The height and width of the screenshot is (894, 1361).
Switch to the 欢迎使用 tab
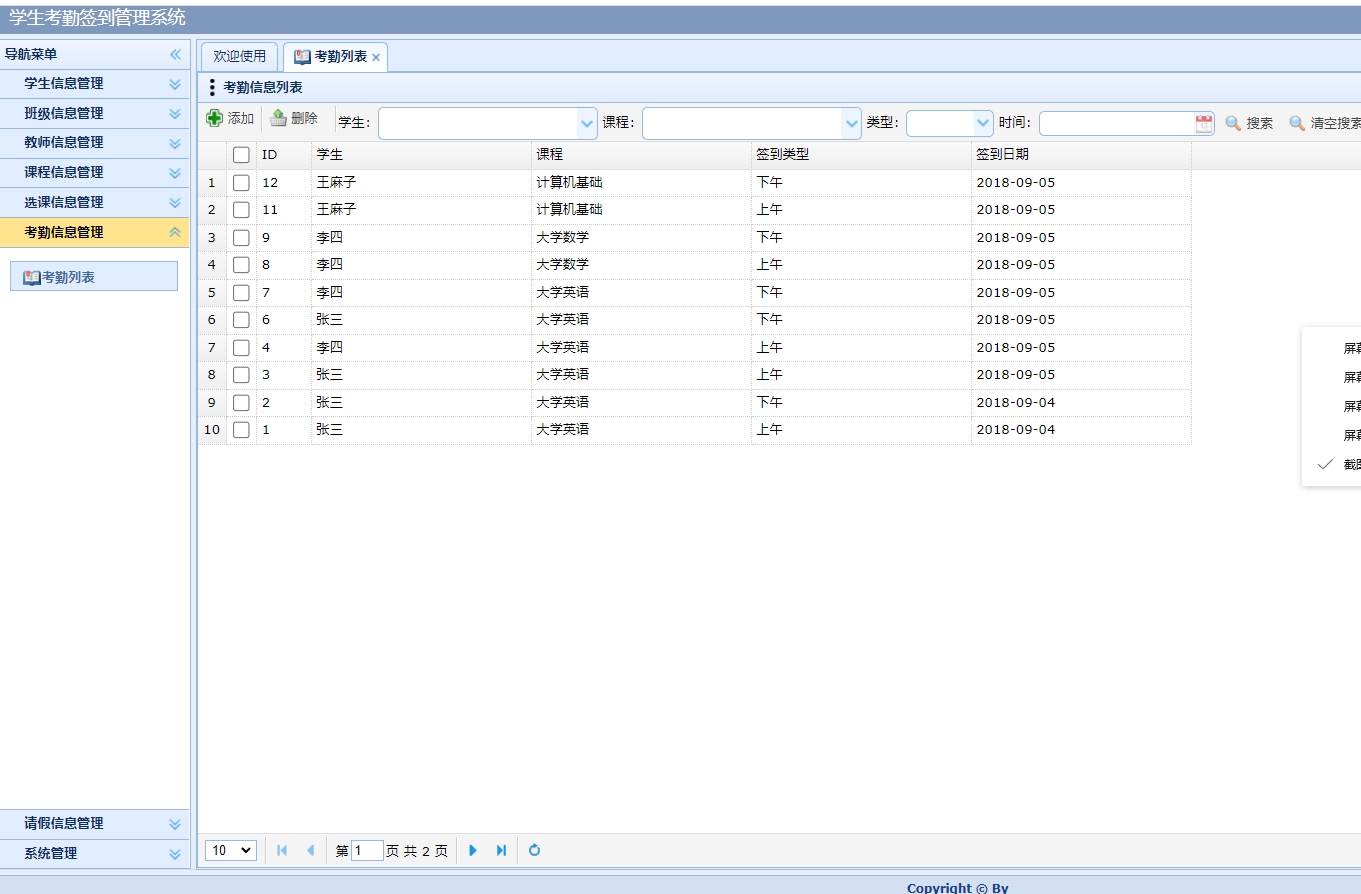tap(240, 57)
